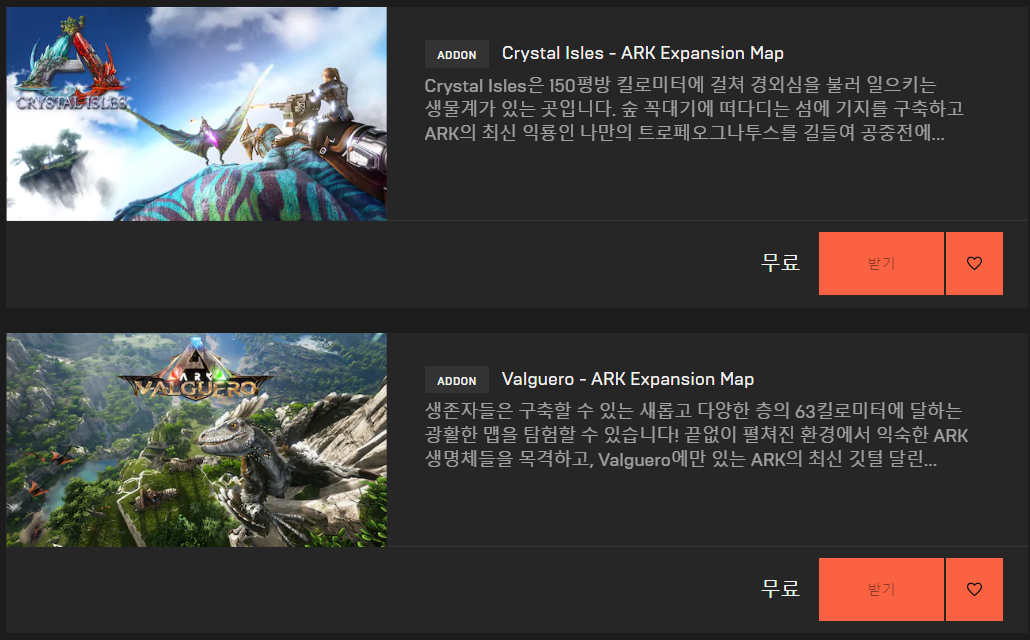Click the Valguero logo in the artwork

(195, 373)
